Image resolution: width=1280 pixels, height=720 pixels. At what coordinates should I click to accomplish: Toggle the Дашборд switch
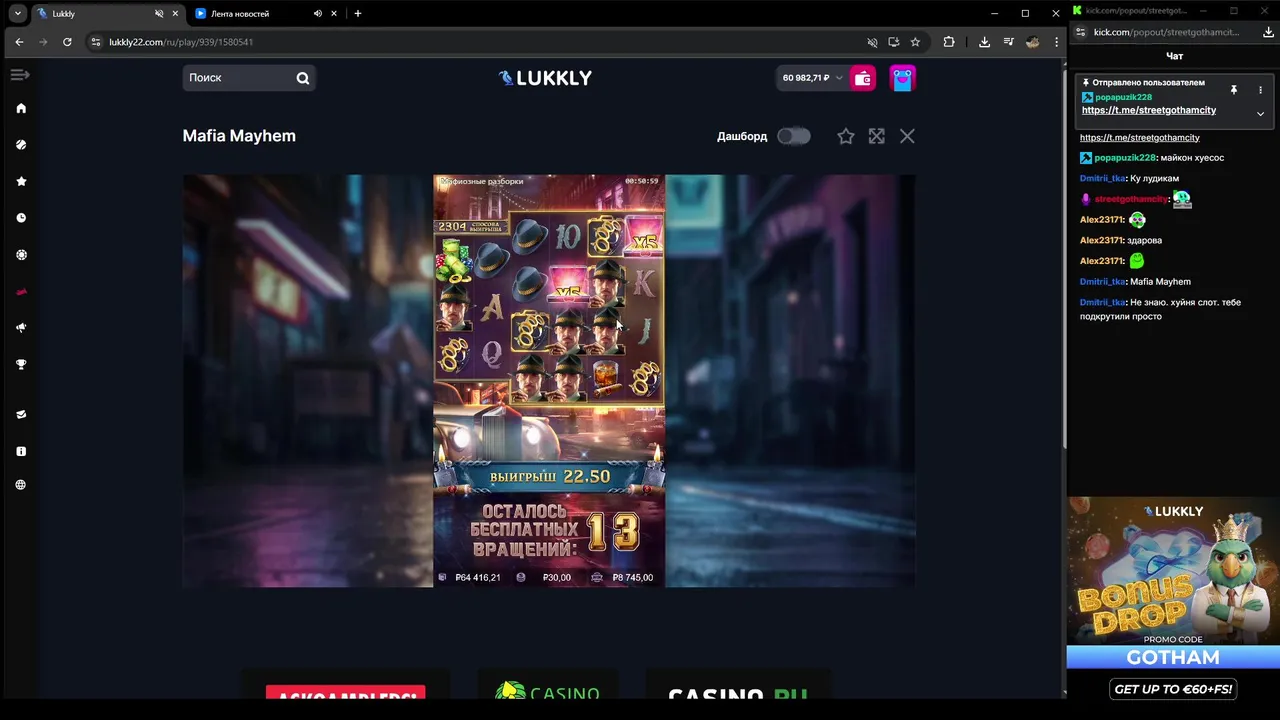(794, 136)
